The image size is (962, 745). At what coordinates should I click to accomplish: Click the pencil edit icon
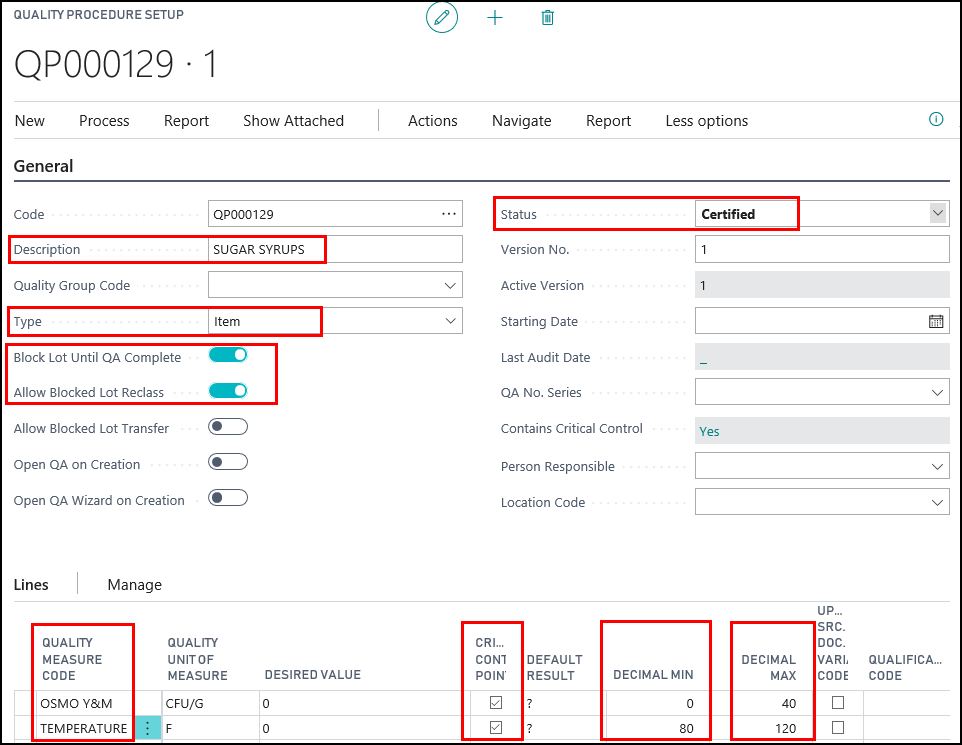coord(441,18)
